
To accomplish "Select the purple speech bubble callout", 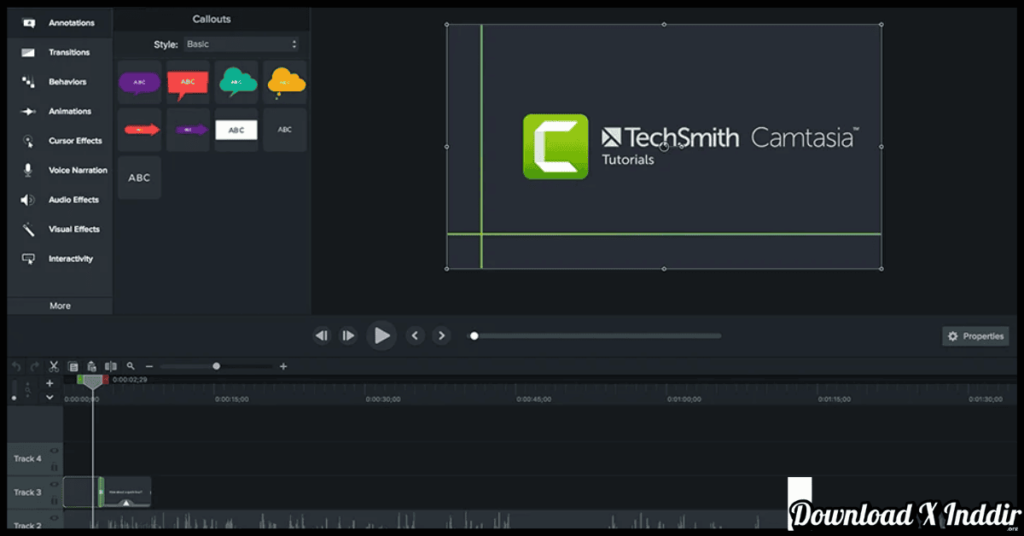I will 140,82.
